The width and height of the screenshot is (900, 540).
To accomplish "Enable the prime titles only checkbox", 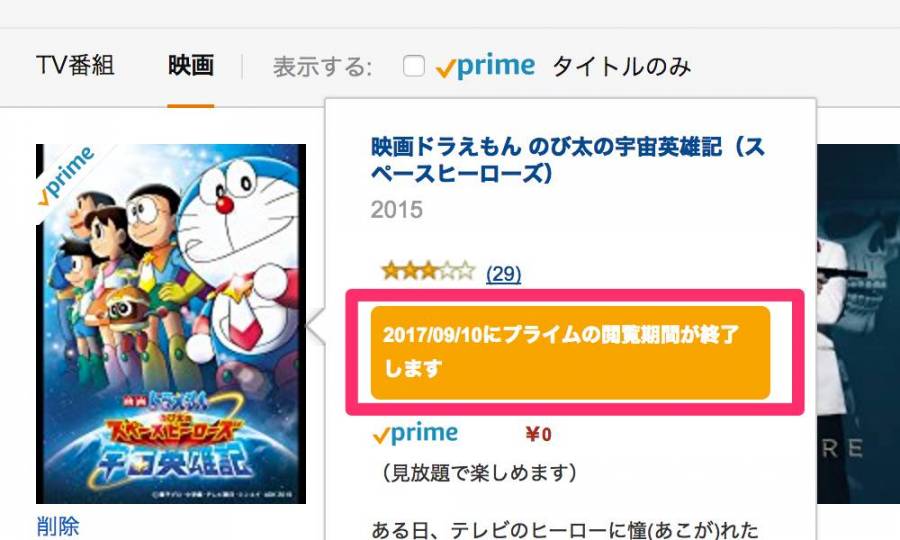I will coord(414,66).
